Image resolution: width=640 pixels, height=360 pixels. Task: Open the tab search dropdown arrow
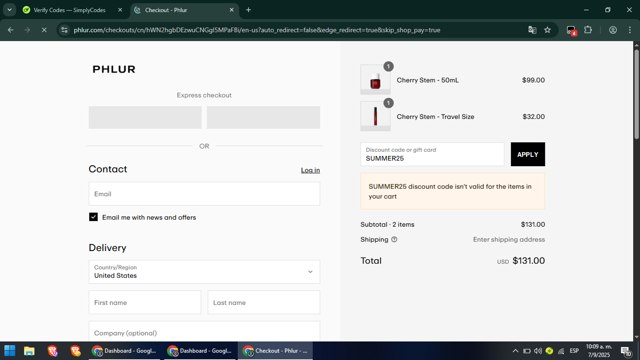point(9,10)
